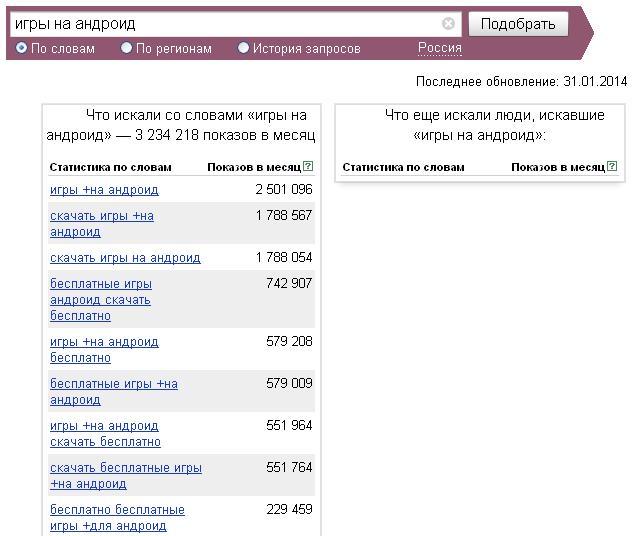Viewport: 639px width, 536px height.
Task: Open 'бесплатные игры андроид скачать бесплатно' link
Action: pyautogui.click(x=101, y=300)
